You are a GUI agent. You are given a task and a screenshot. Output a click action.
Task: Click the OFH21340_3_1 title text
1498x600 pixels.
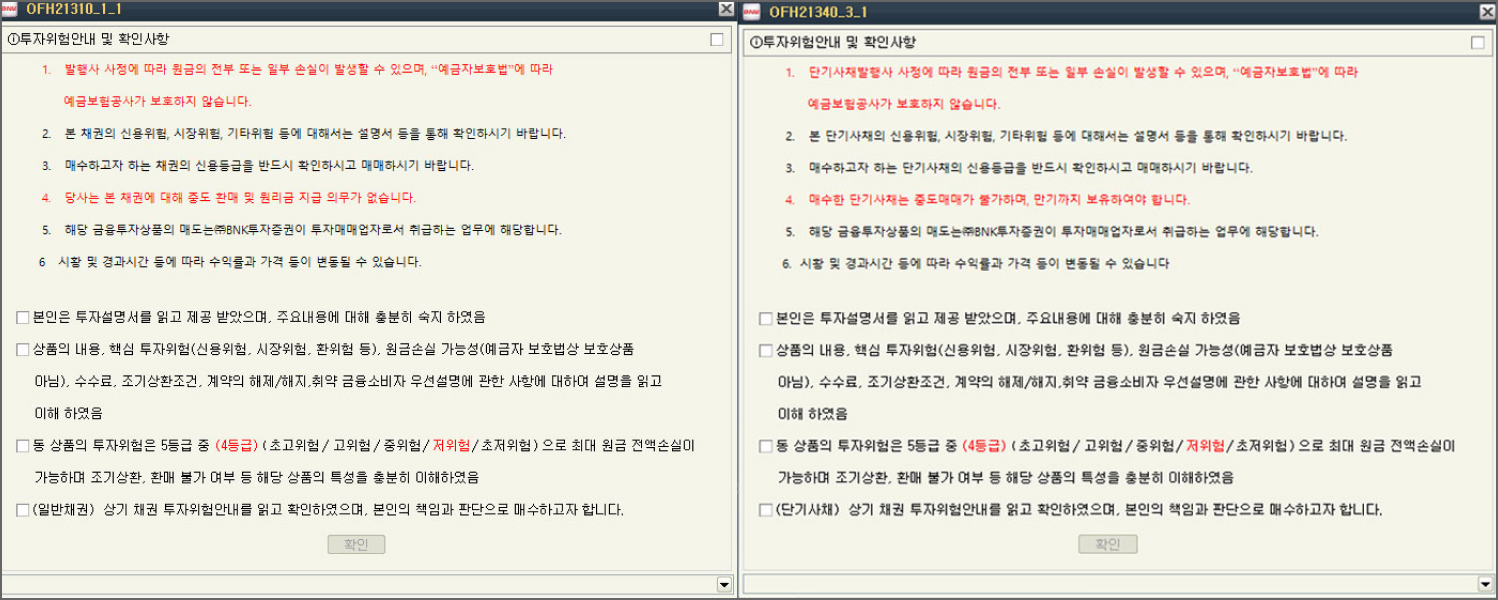818,12
